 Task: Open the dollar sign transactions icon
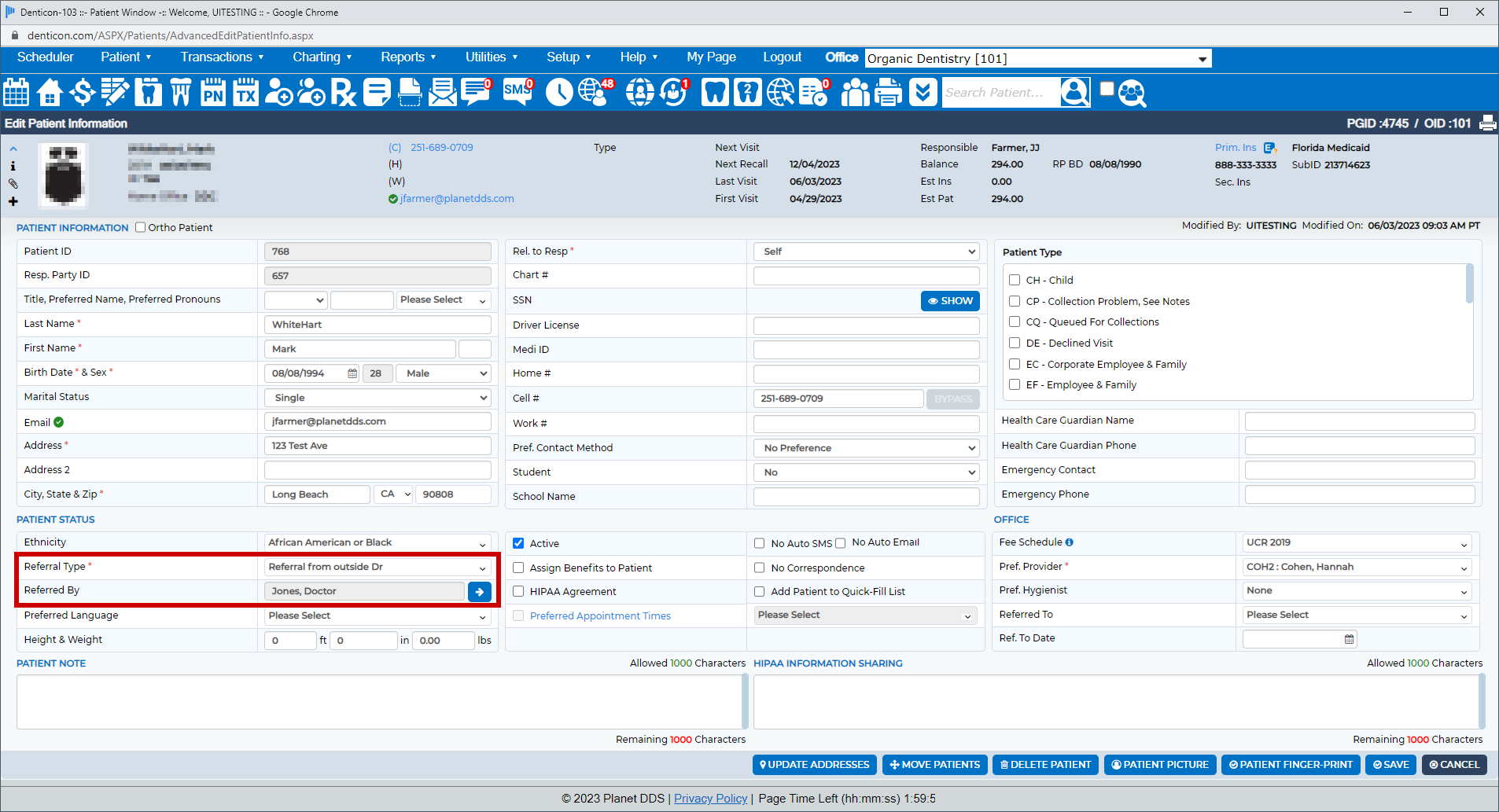(x=82, y=93)
